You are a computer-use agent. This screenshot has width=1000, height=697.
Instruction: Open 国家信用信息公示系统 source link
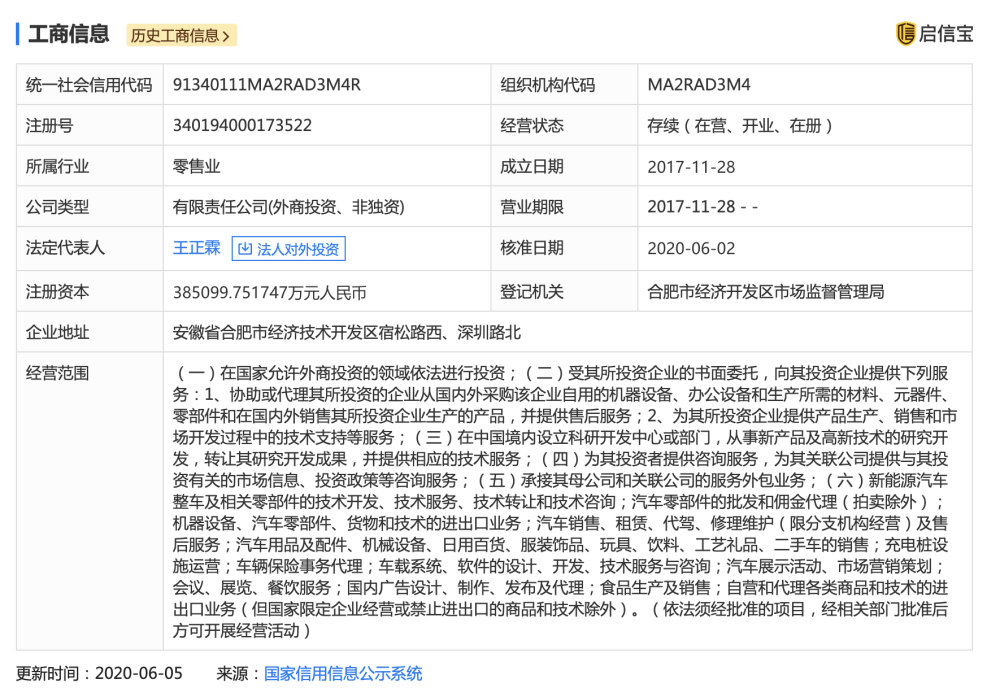point(343,674)
